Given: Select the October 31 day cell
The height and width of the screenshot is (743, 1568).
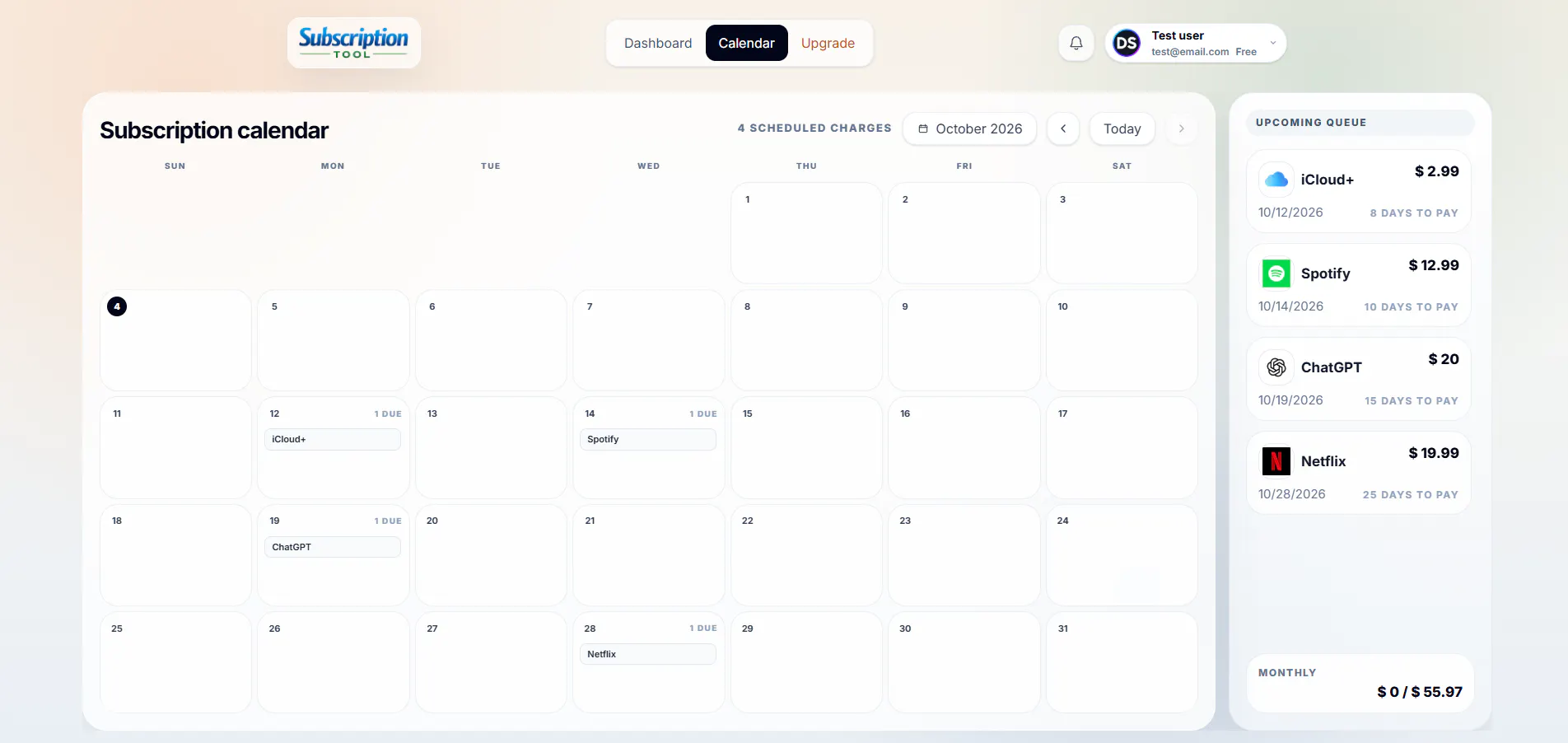Looking at the screenshot, I should coord(1122,661).
